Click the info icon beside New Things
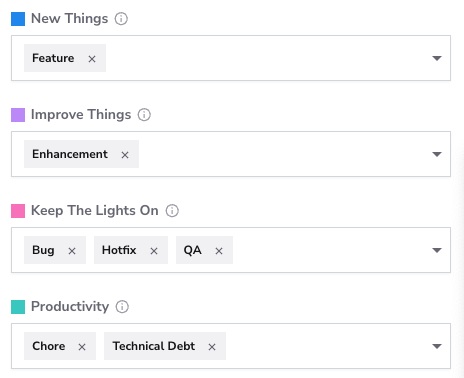This screenshot has width=464, height=378. click(121, 19)
